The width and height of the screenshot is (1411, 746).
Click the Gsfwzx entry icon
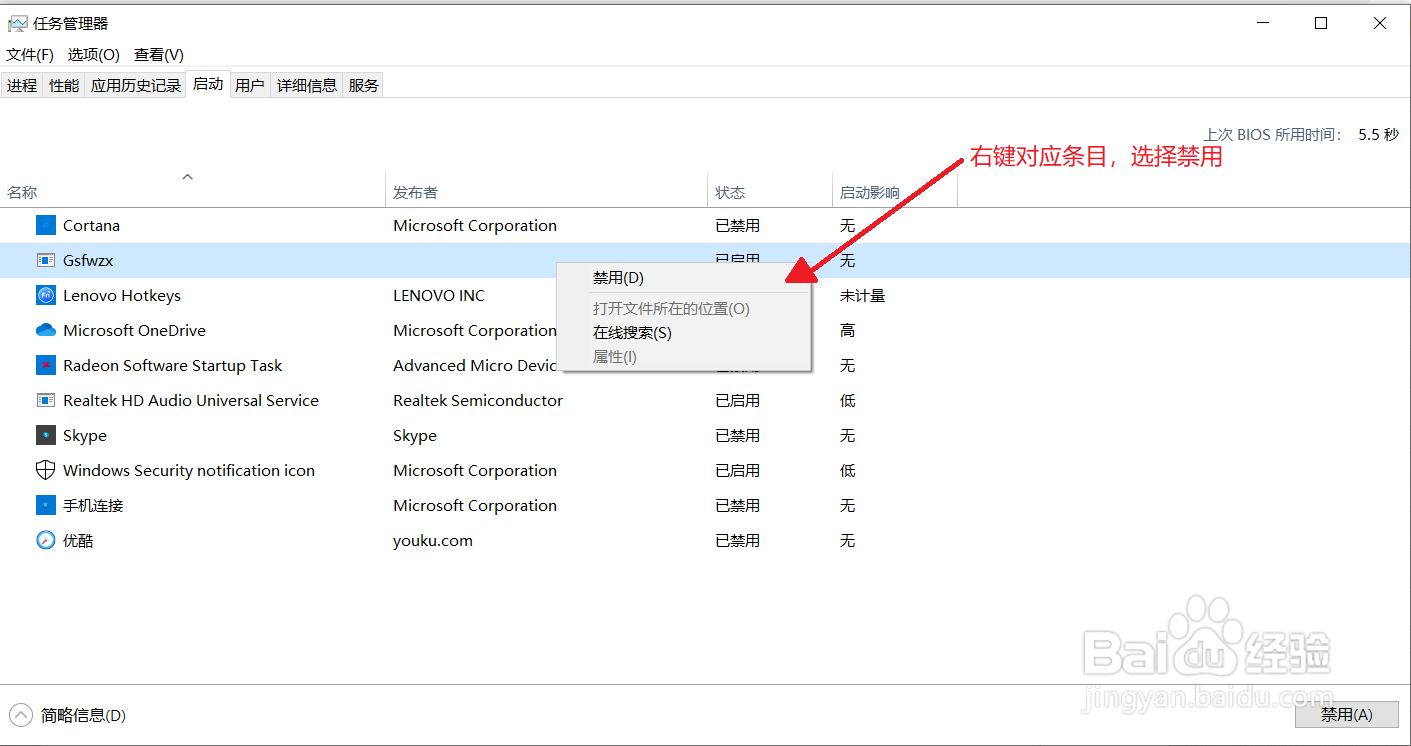point(46,260)
